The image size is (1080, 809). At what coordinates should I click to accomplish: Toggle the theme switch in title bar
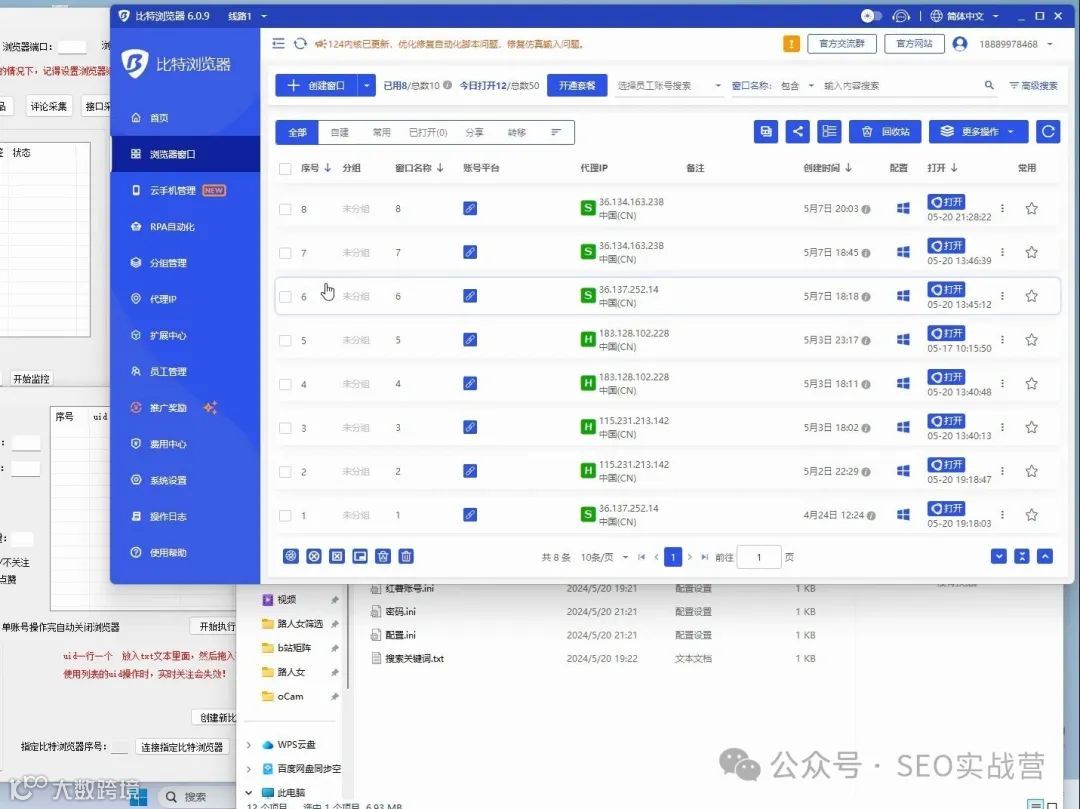pyautogui.click(x=871, y=16)
